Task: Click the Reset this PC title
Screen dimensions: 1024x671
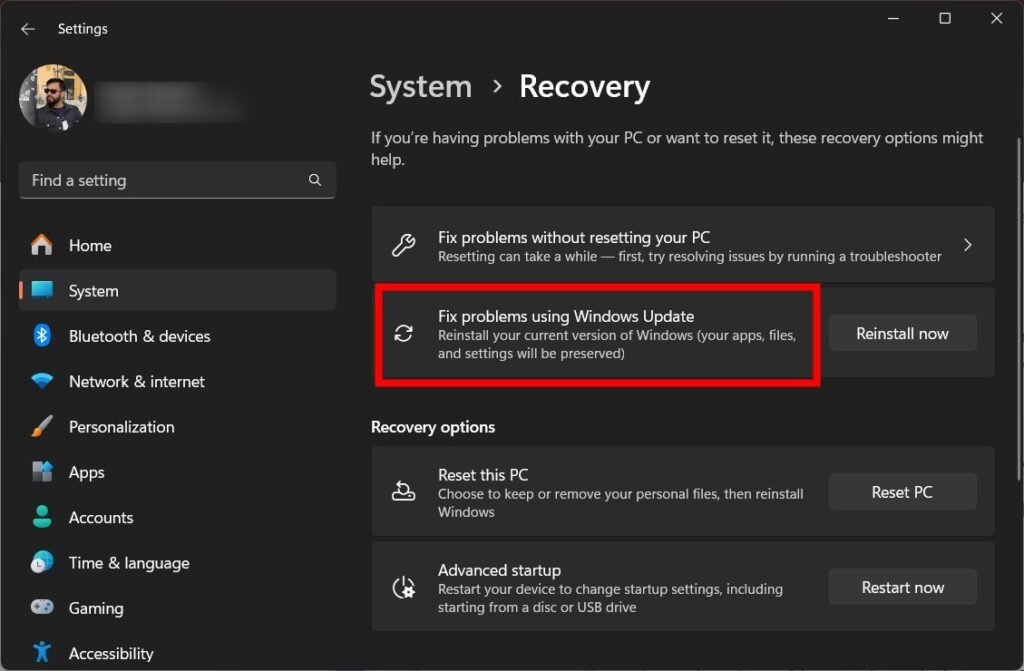Action: 483,475
